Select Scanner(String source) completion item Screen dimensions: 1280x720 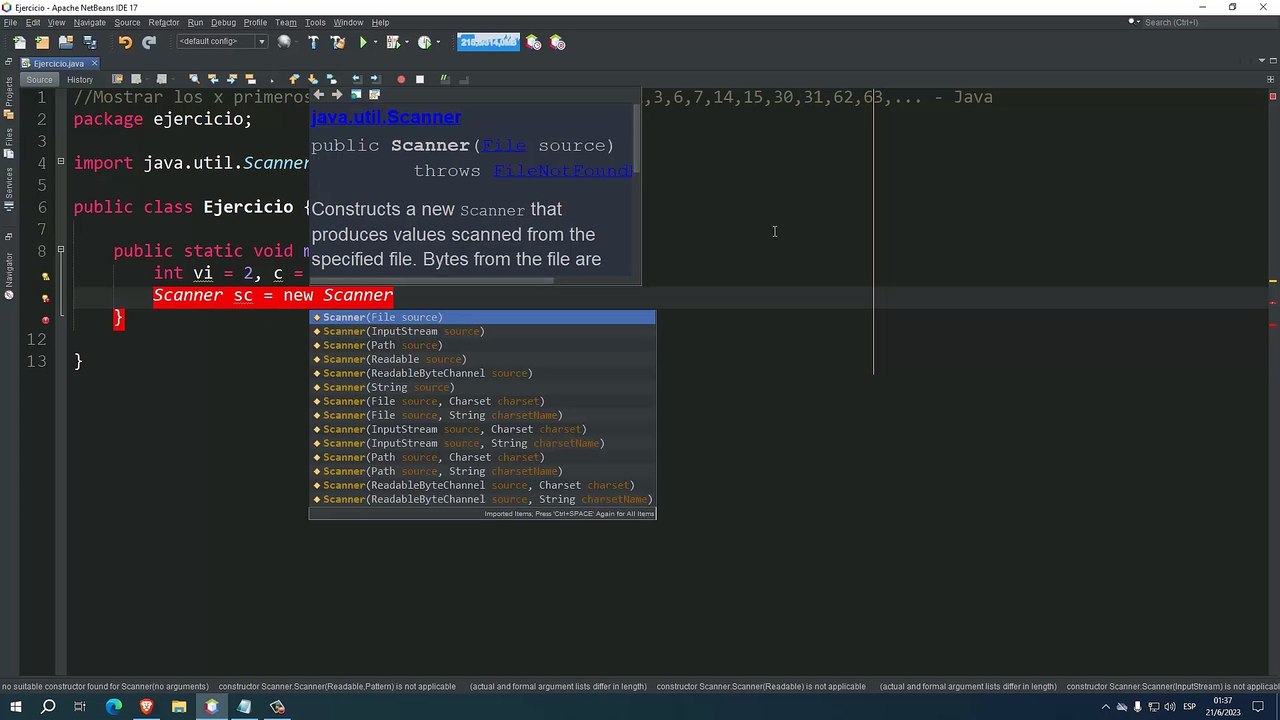coord(482,387)
